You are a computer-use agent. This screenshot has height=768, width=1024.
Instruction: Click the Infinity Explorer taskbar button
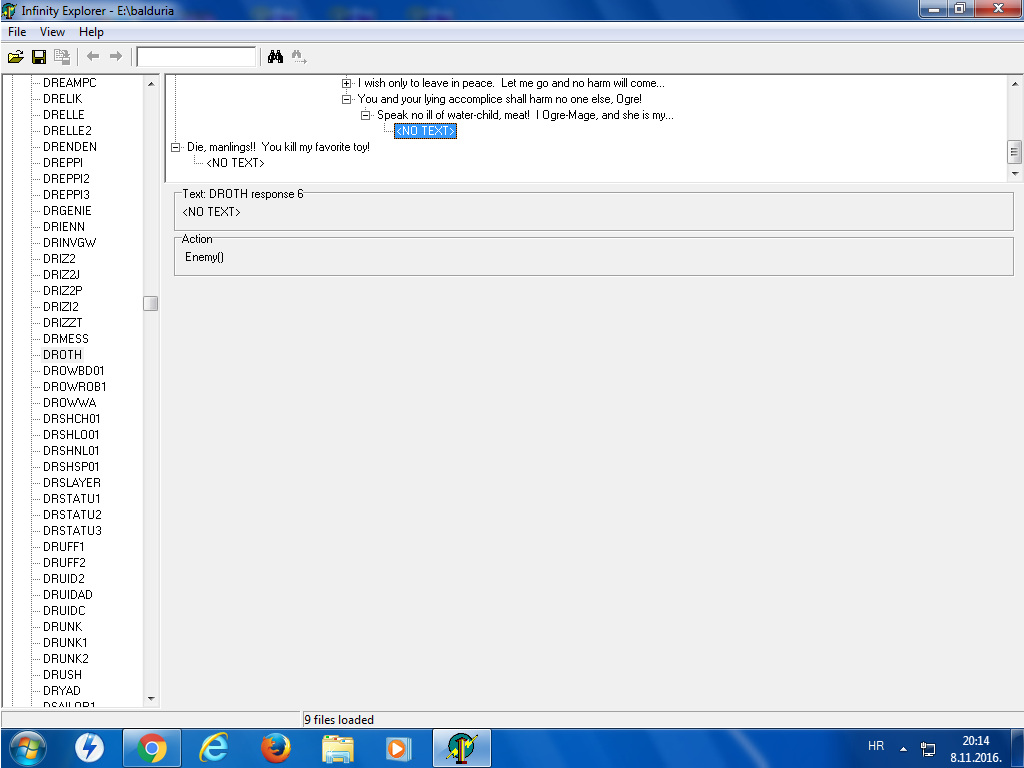462,748
